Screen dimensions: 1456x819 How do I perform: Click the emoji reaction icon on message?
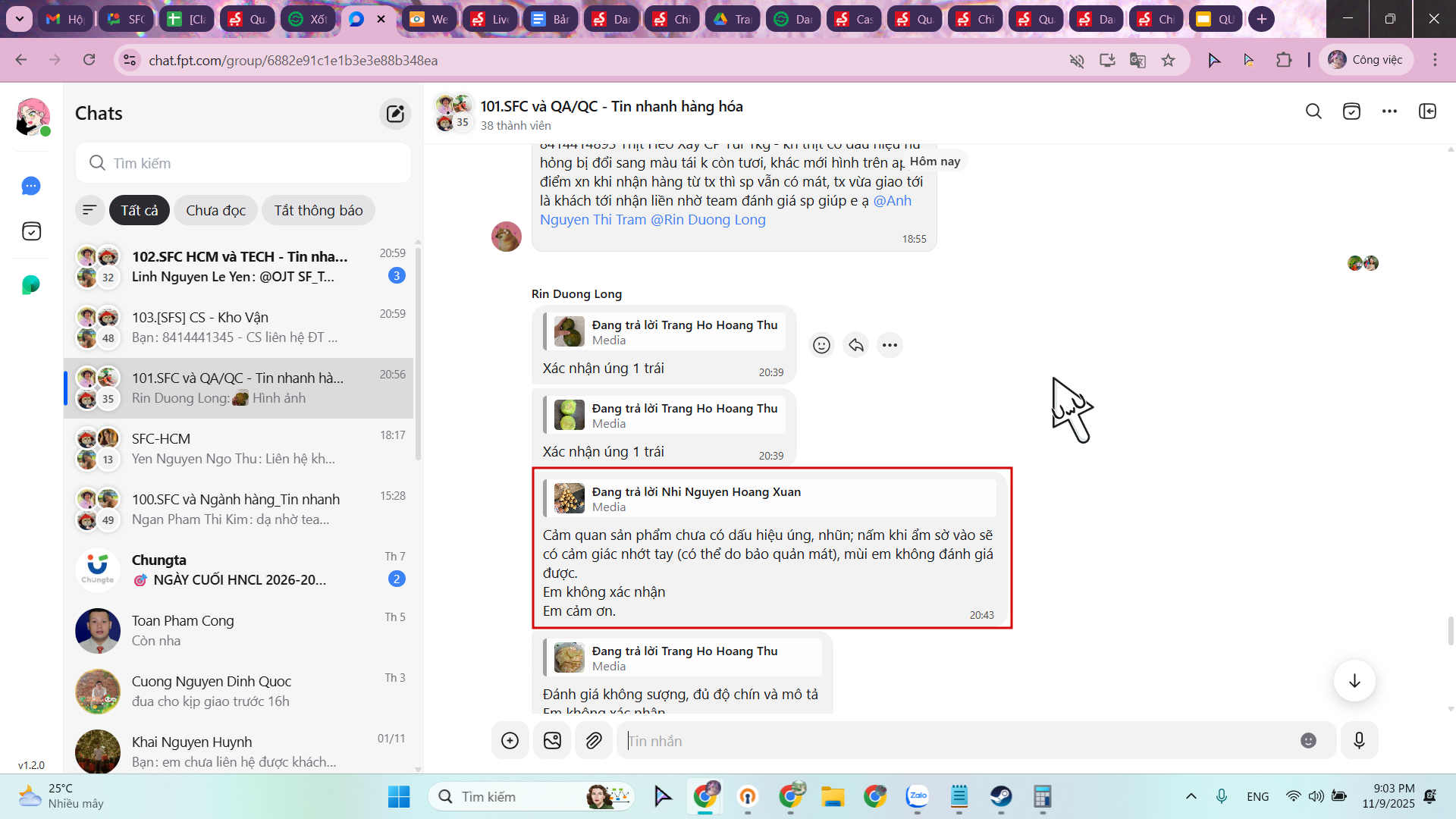821,346
